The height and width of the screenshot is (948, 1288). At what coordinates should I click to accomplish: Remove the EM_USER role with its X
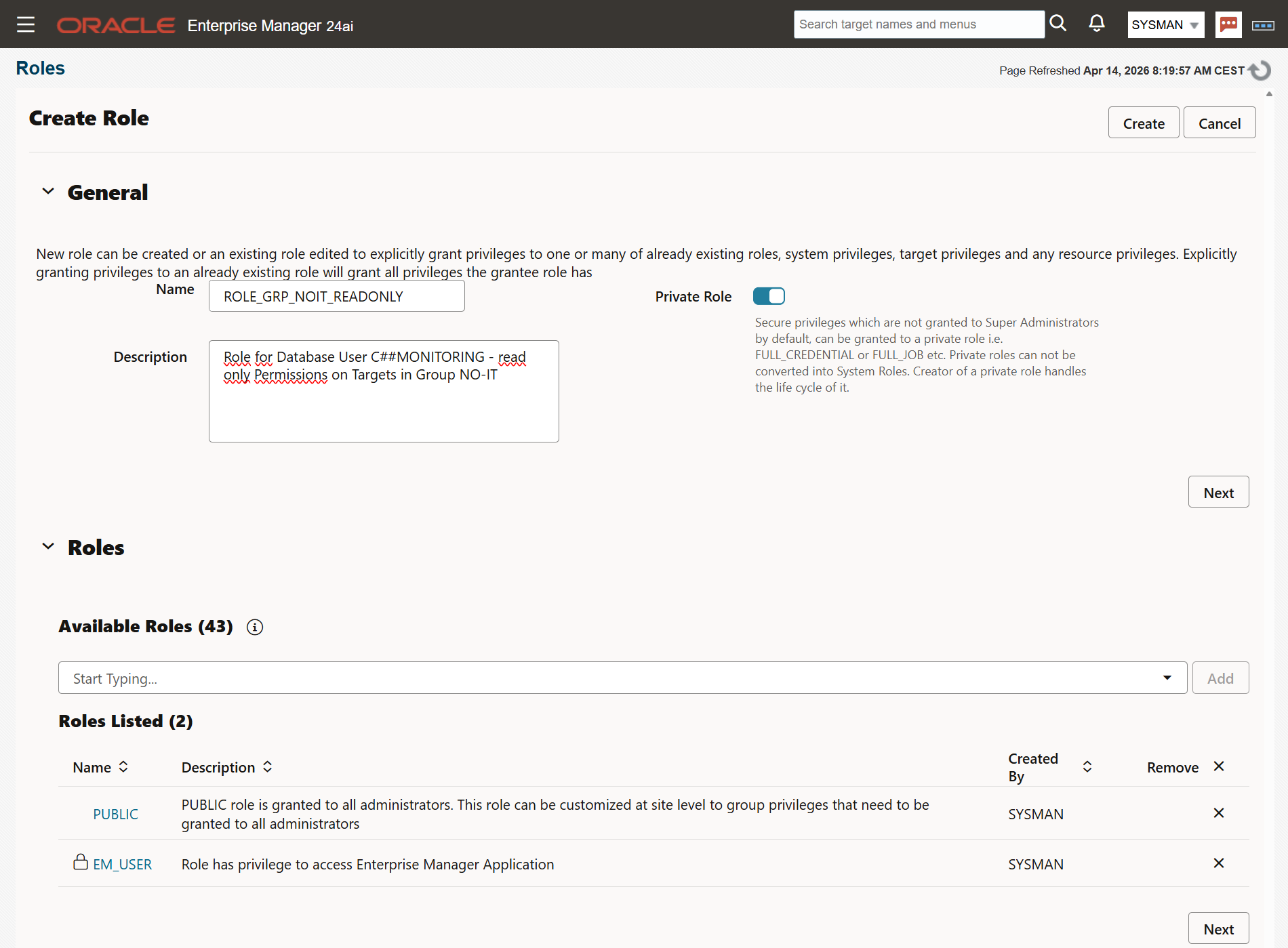click(1218, 863)
